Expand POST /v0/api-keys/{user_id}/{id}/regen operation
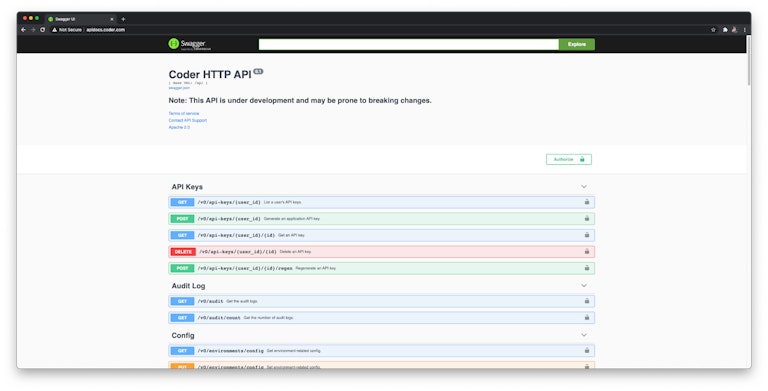Screen dimensions: 768x391 pos(382,268)
